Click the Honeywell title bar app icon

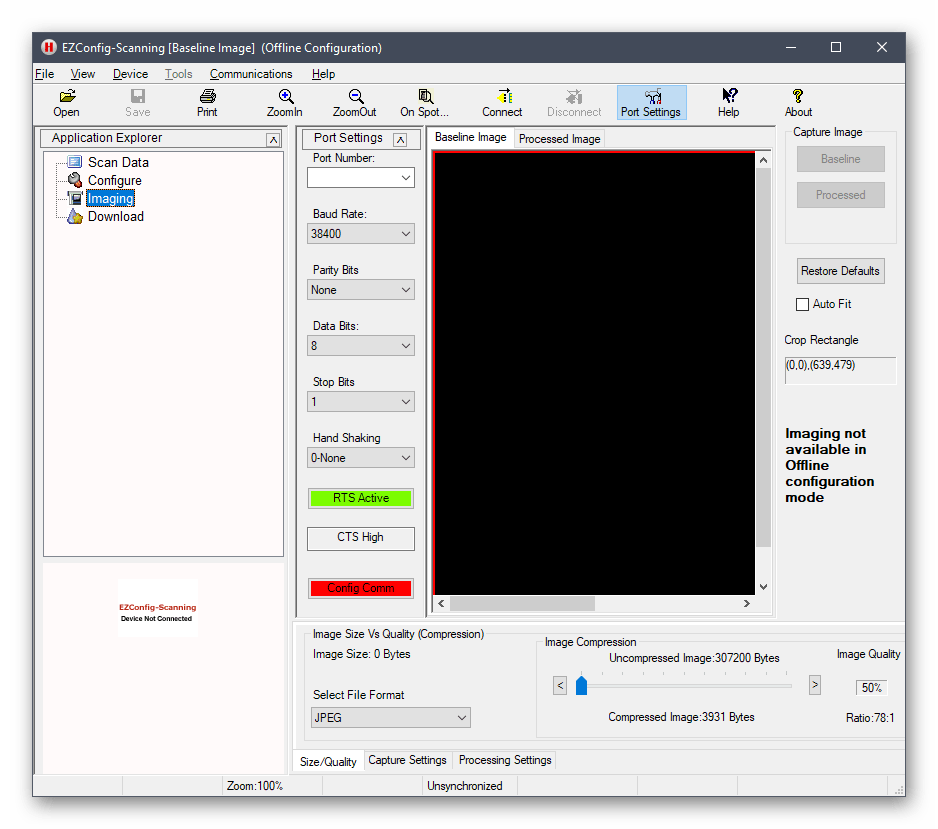pos(48,47)
